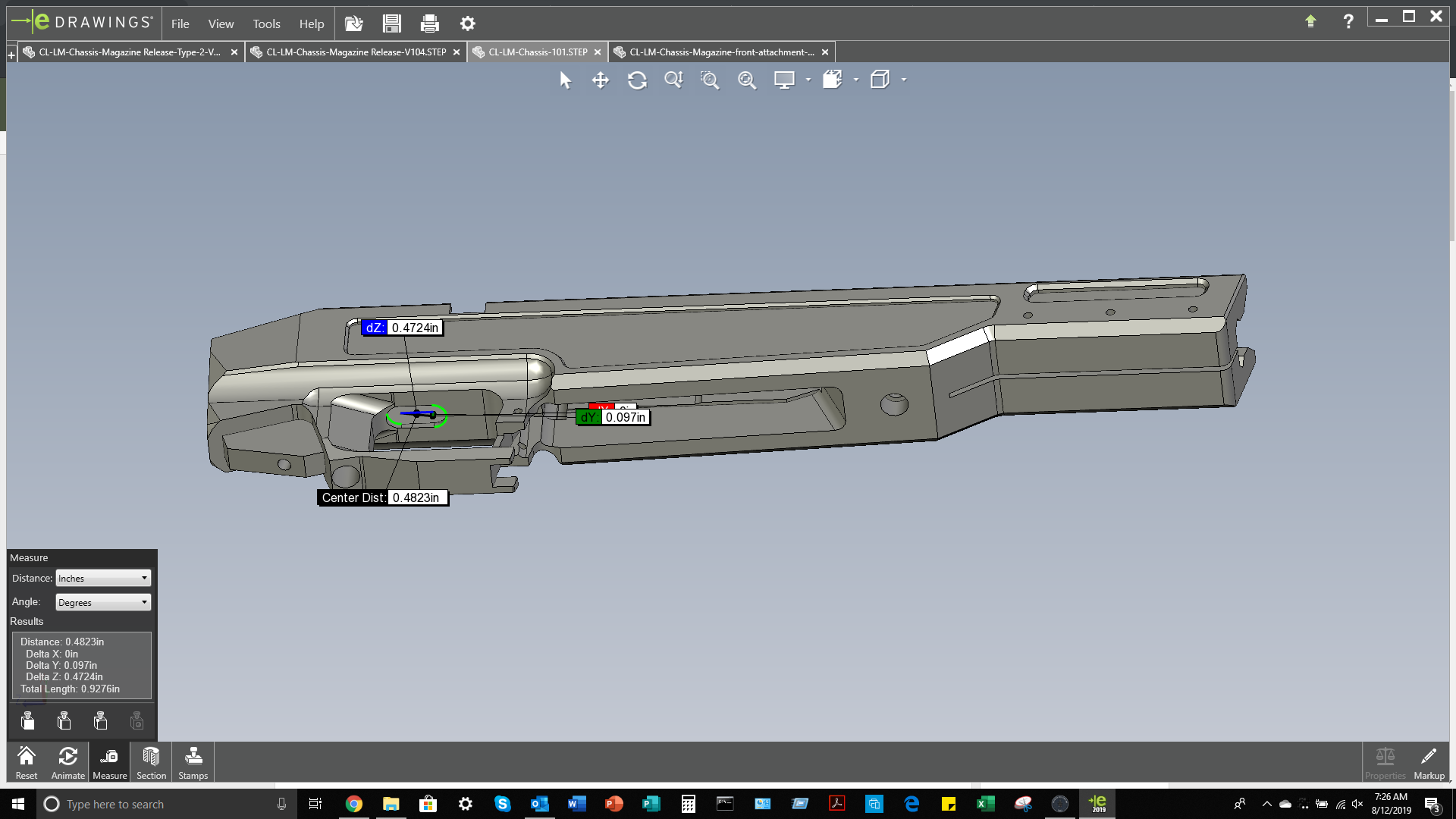Click the dZ 0.4724in measurement label

click(402, 328)
